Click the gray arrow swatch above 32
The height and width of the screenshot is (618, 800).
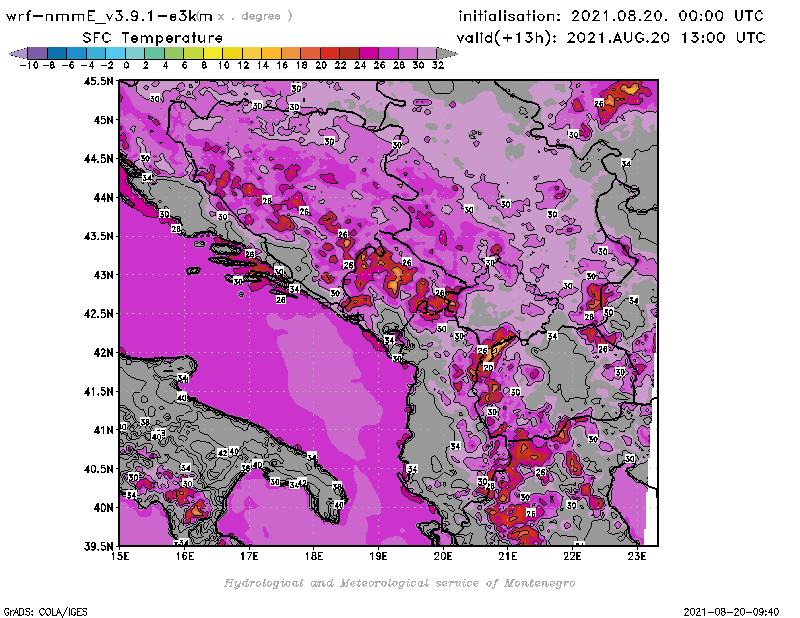pyautogui.click(x=446, y=53)
